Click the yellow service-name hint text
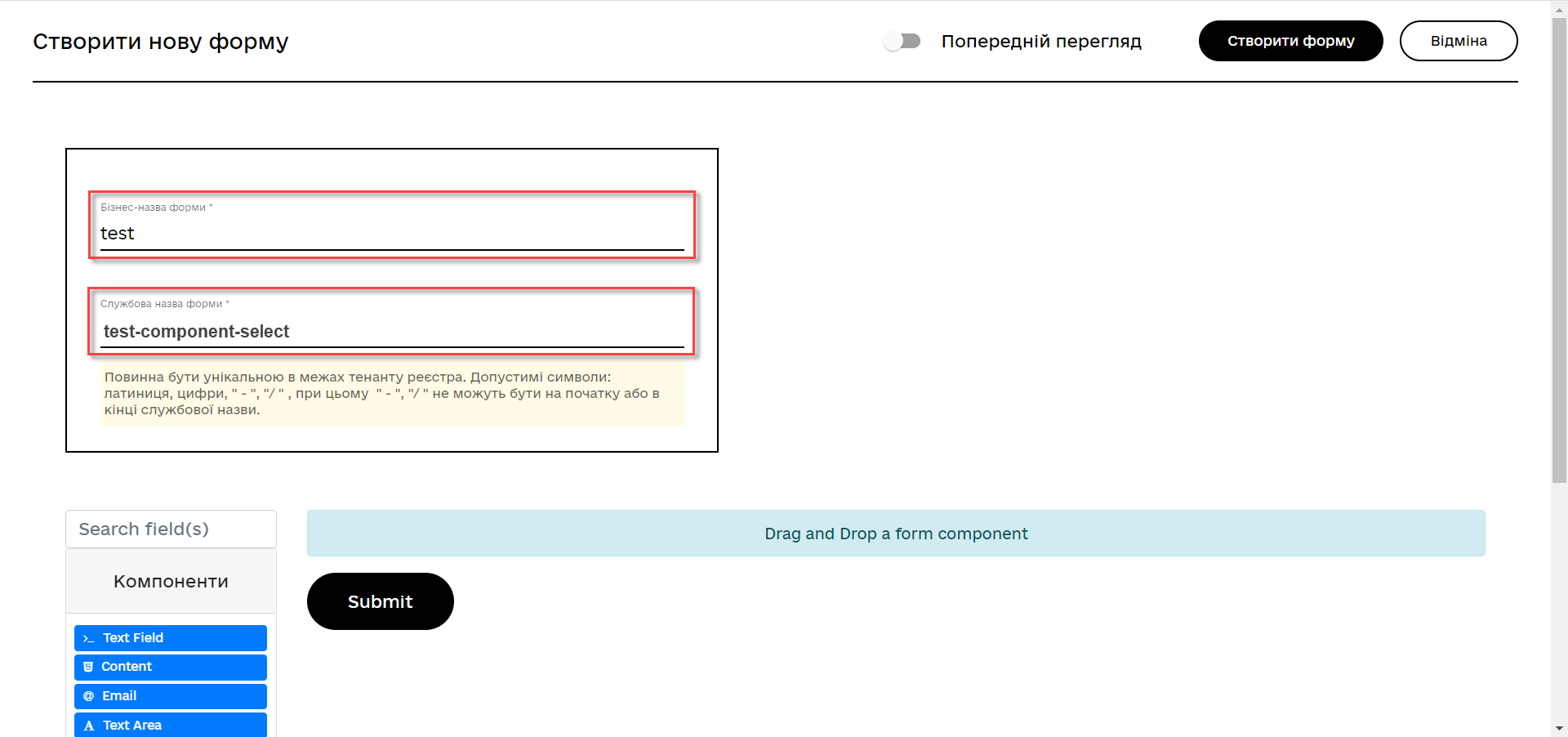The height and width of the screenshot is (737, 1568). pos(392,394)
